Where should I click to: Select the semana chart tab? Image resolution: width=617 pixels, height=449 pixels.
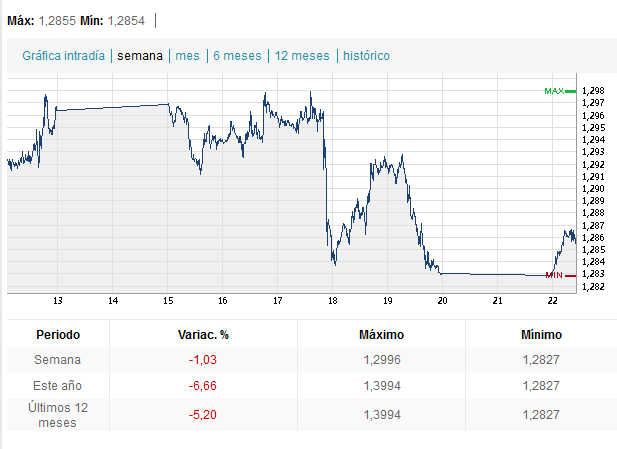(x=139, y=56)
